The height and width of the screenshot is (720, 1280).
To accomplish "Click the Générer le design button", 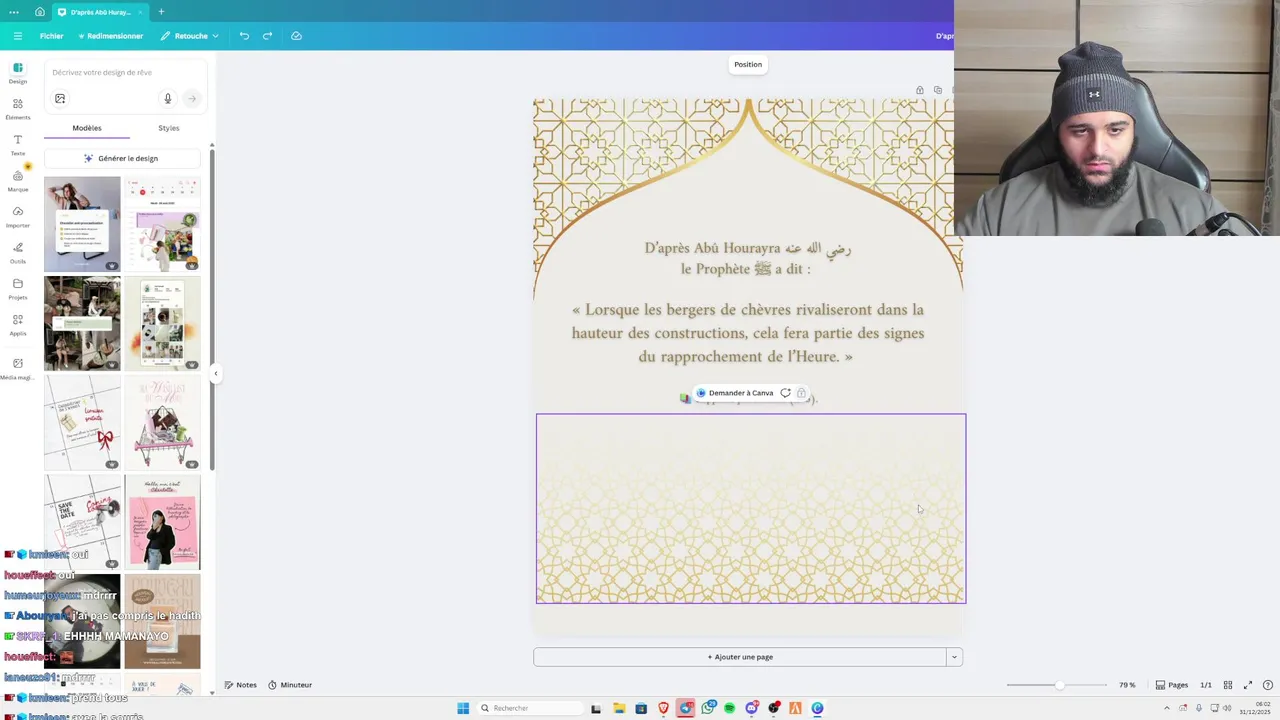I will coord(122,158).
